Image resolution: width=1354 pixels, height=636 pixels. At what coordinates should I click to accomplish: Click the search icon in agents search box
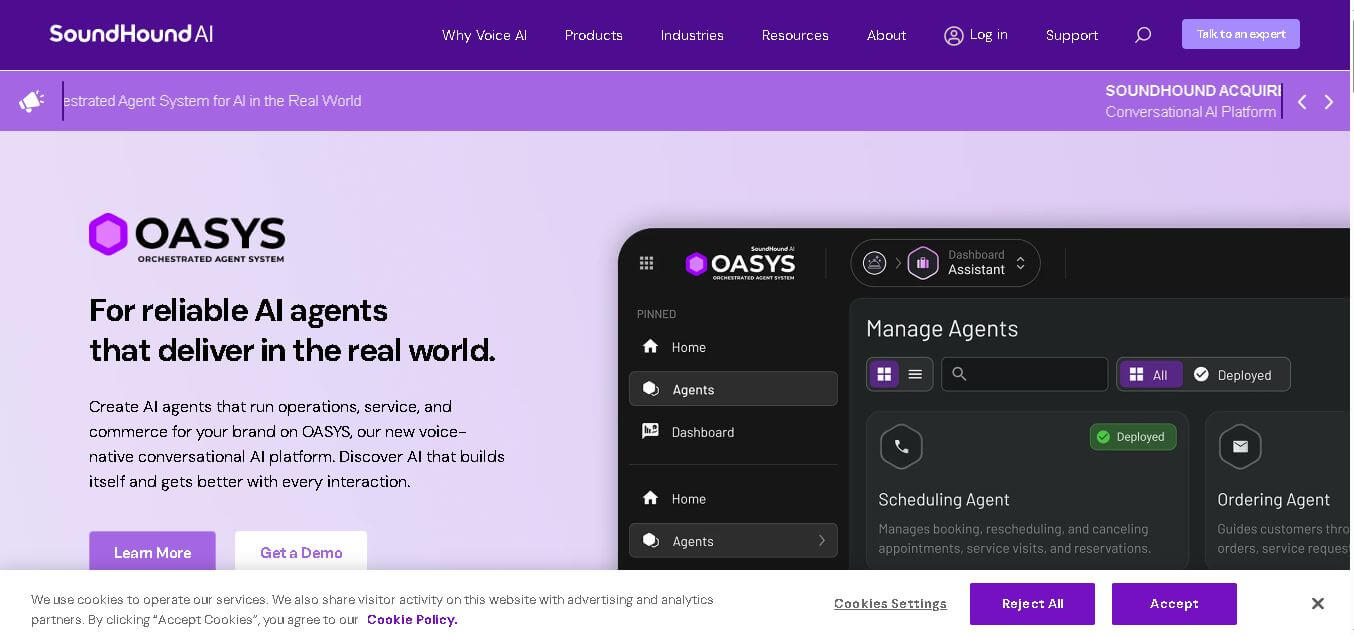[x=959, y=374]
